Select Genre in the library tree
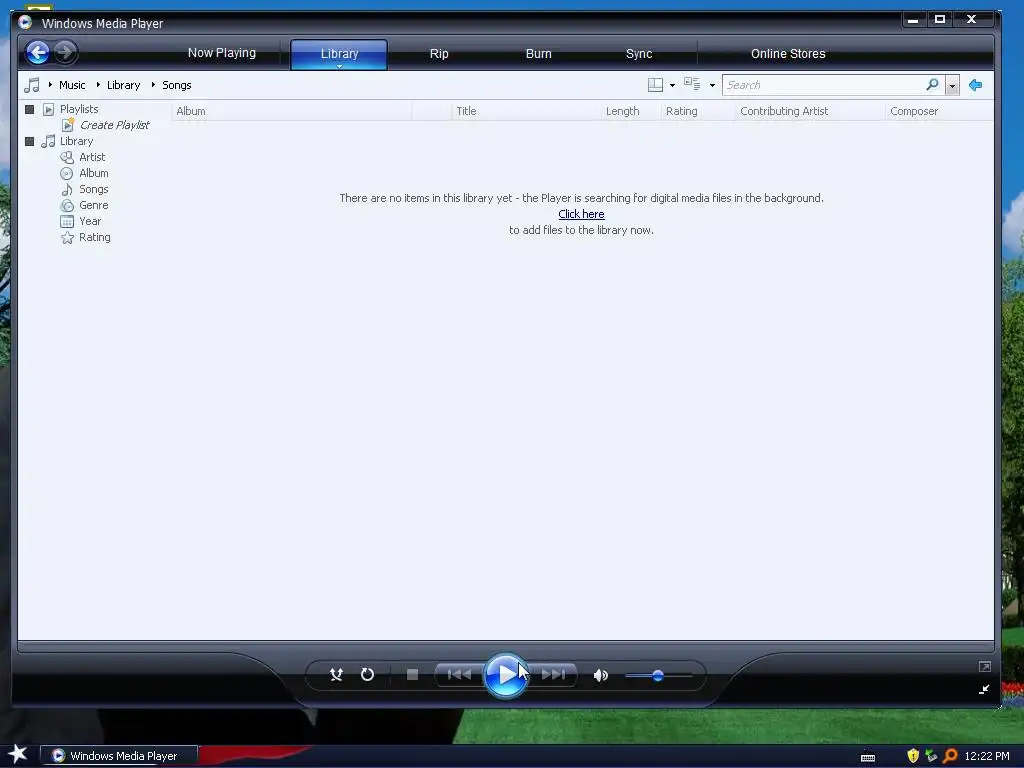Viewport: 1024px width, 768px height. tap(93, 205)
